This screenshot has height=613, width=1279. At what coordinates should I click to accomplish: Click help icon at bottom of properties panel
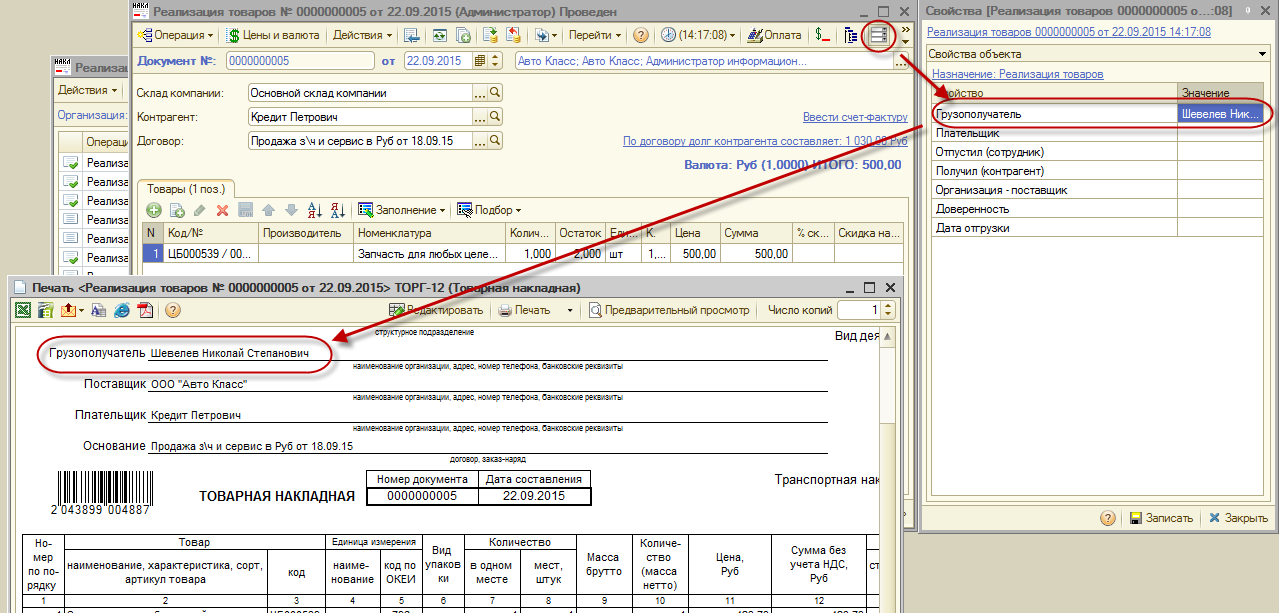(x=1108, y=518)
